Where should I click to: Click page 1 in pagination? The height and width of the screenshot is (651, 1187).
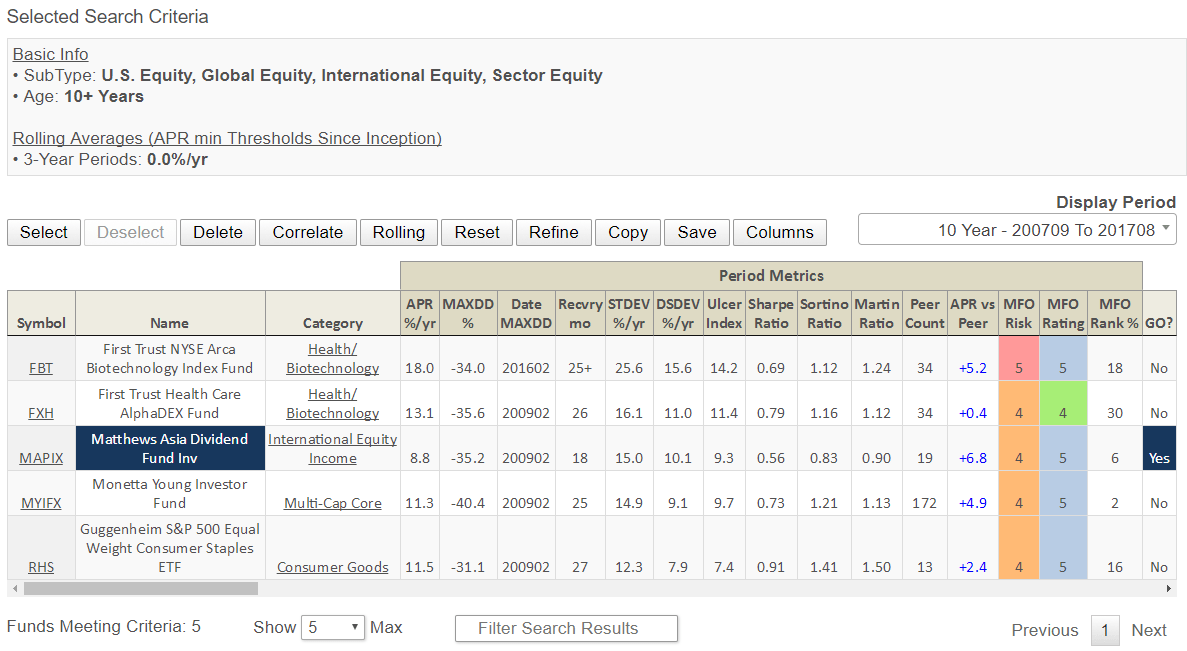1105,630
